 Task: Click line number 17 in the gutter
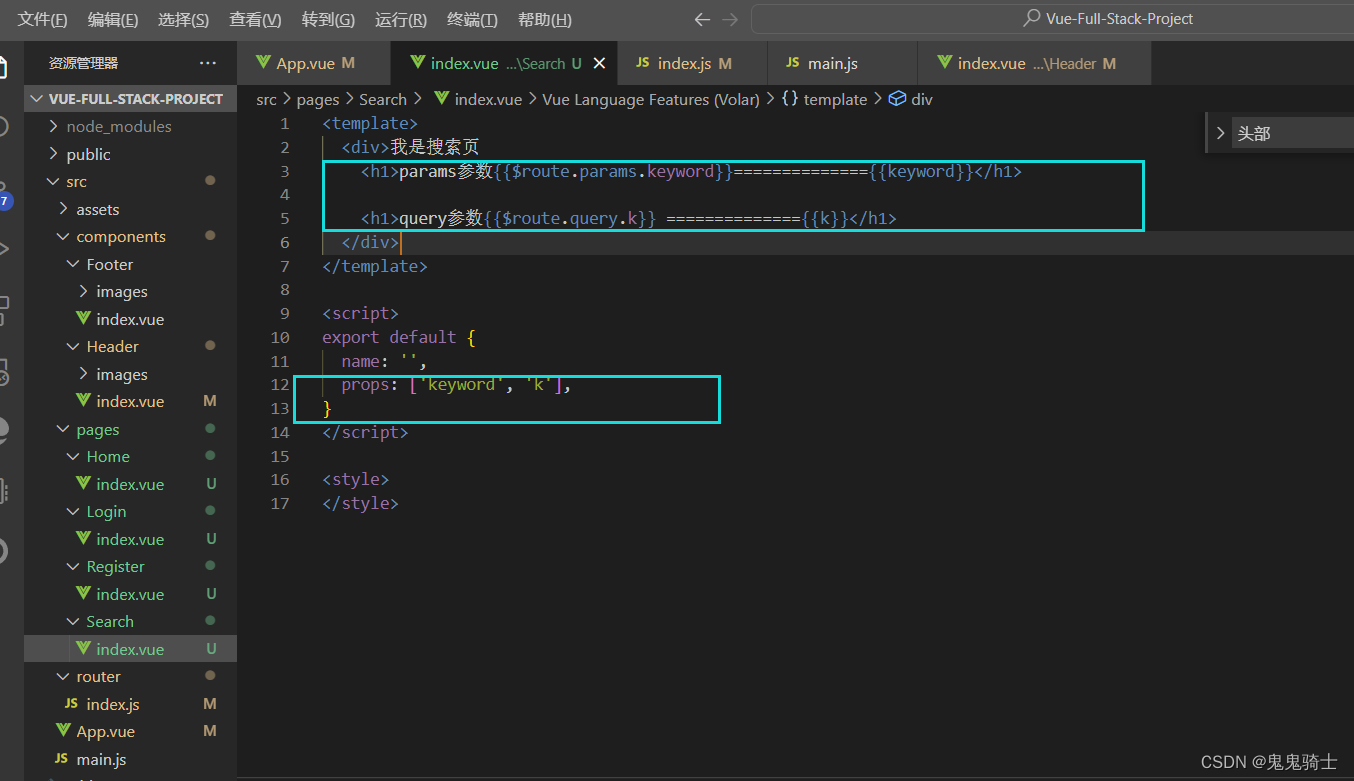coord(280,503)
